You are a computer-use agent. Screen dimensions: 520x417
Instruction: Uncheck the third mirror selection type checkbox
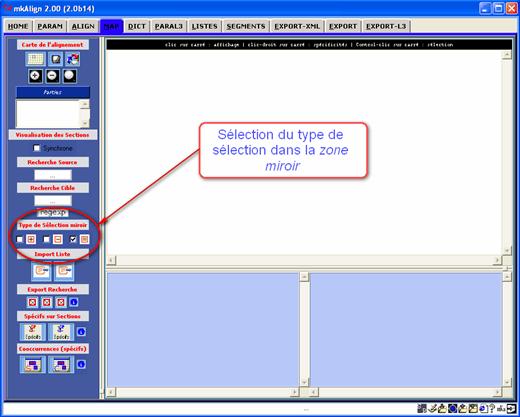pos(73,239)
